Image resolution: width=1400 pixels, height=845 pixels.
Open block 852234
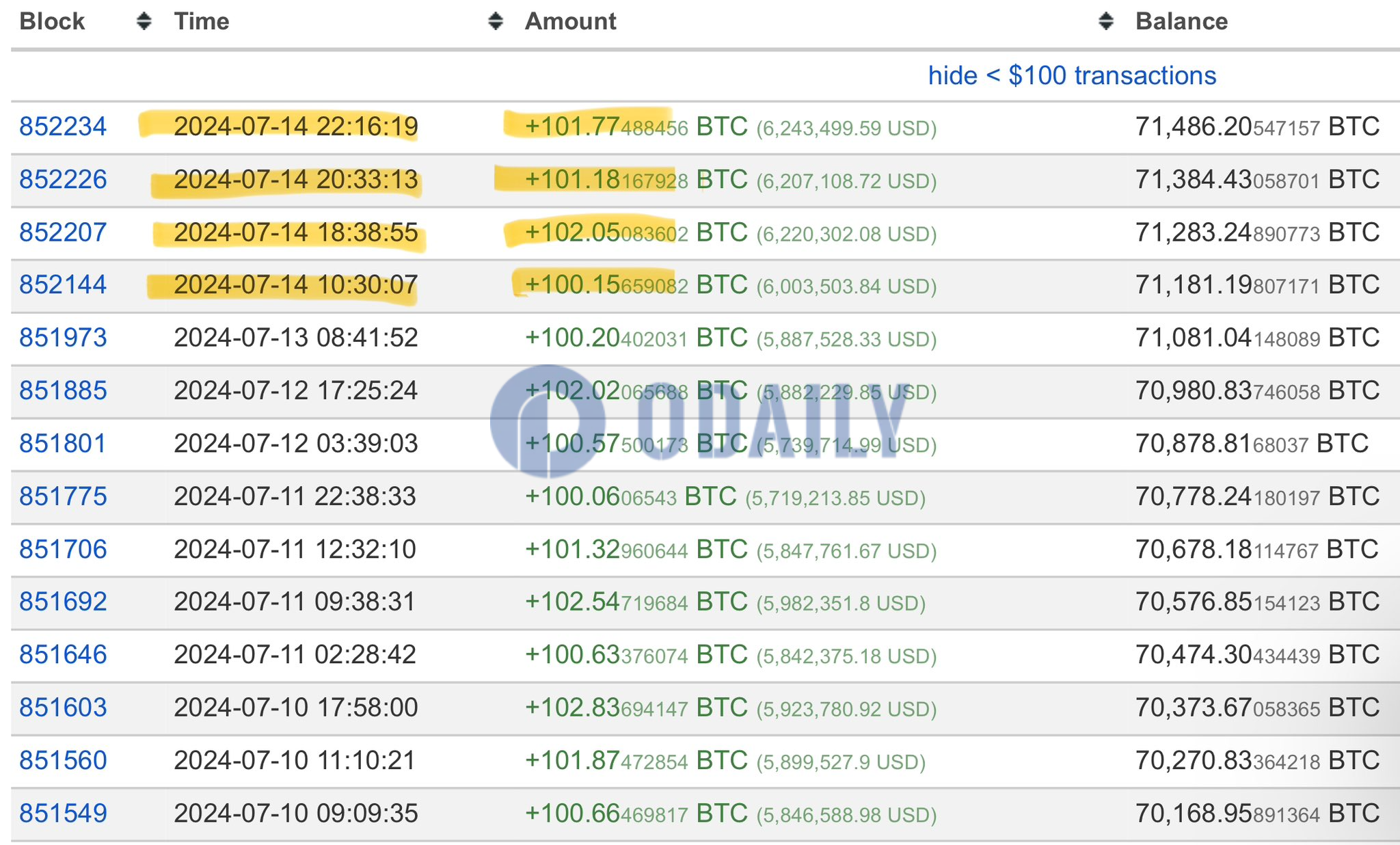point(63,126)
